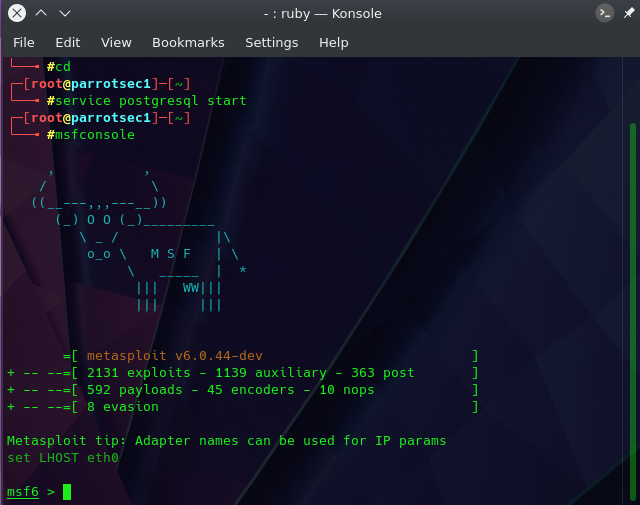Click the 'msfconsole' command text
Viewport: 640px width, 505px height.
click(95, 134)
